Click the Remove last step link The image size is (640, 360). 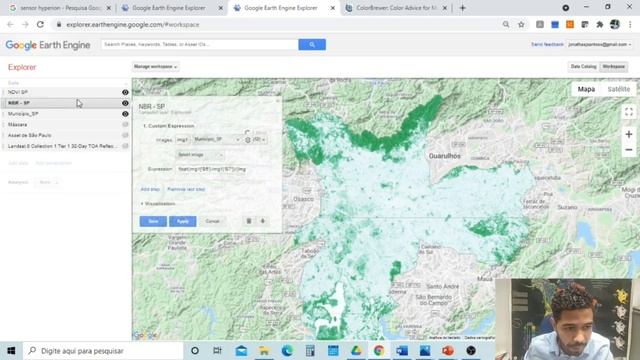(x=186, y=189)
